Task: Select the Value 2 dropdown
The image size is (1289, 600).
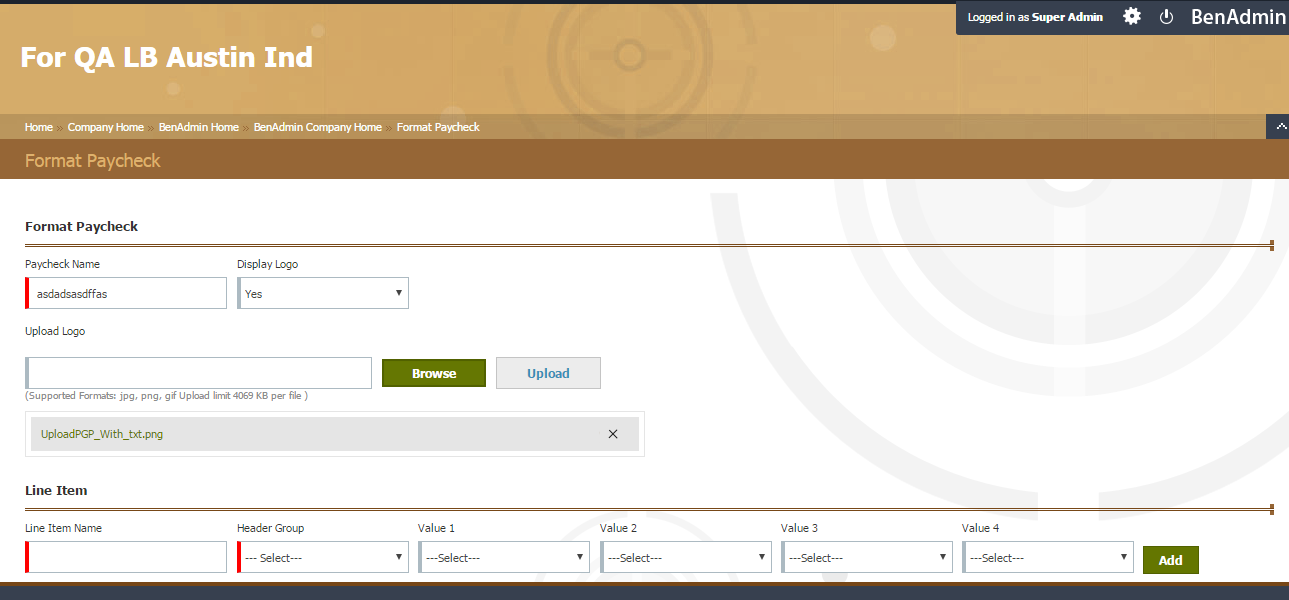Action: pos(686,557)
